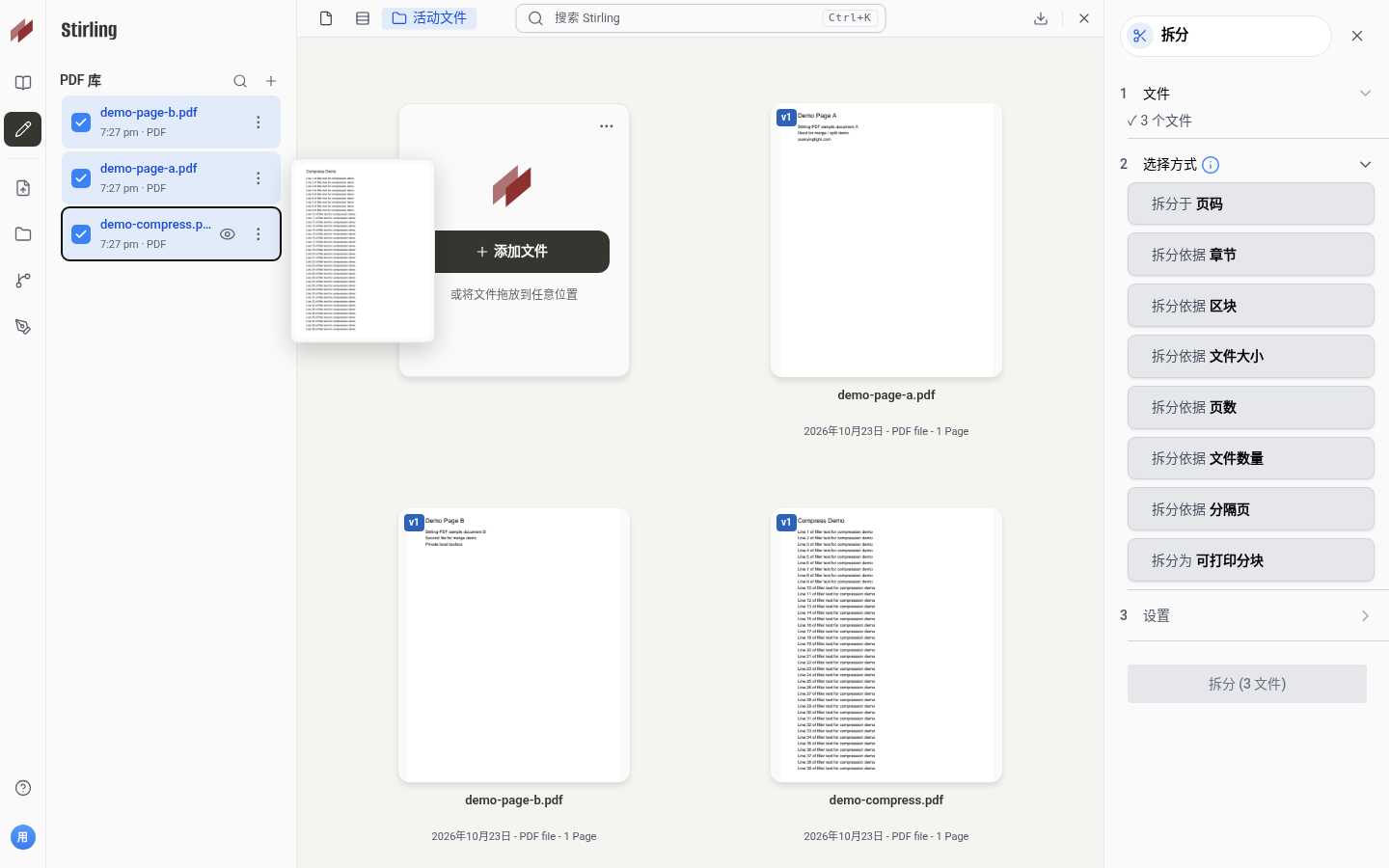The width and height of the screenshot is (1389, 868).
Task: Open the folder icon in left sidebar
Action: coord(23,234)
